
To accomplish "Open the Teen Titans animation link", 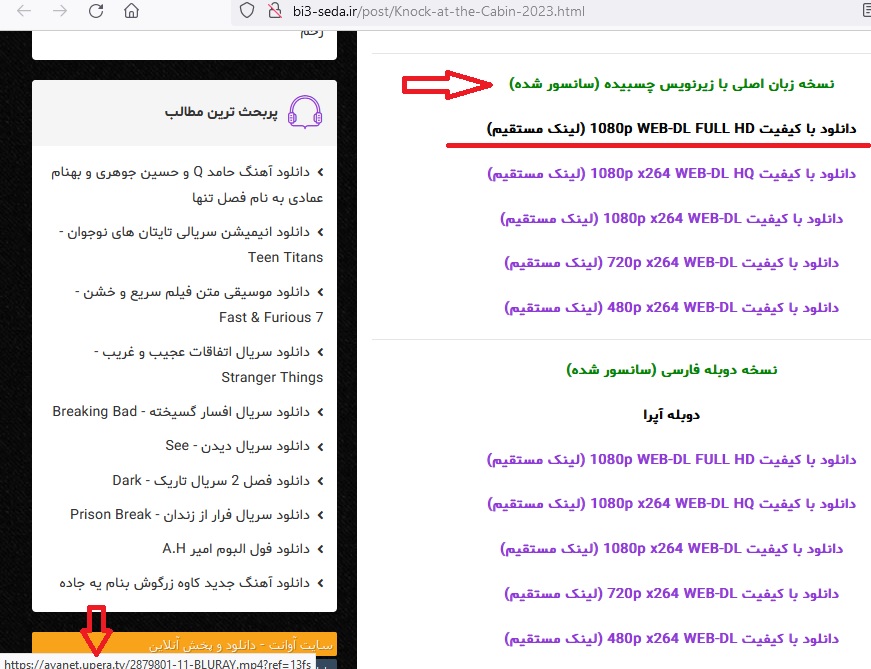I will pyautogui.click(x=191, y=244).
